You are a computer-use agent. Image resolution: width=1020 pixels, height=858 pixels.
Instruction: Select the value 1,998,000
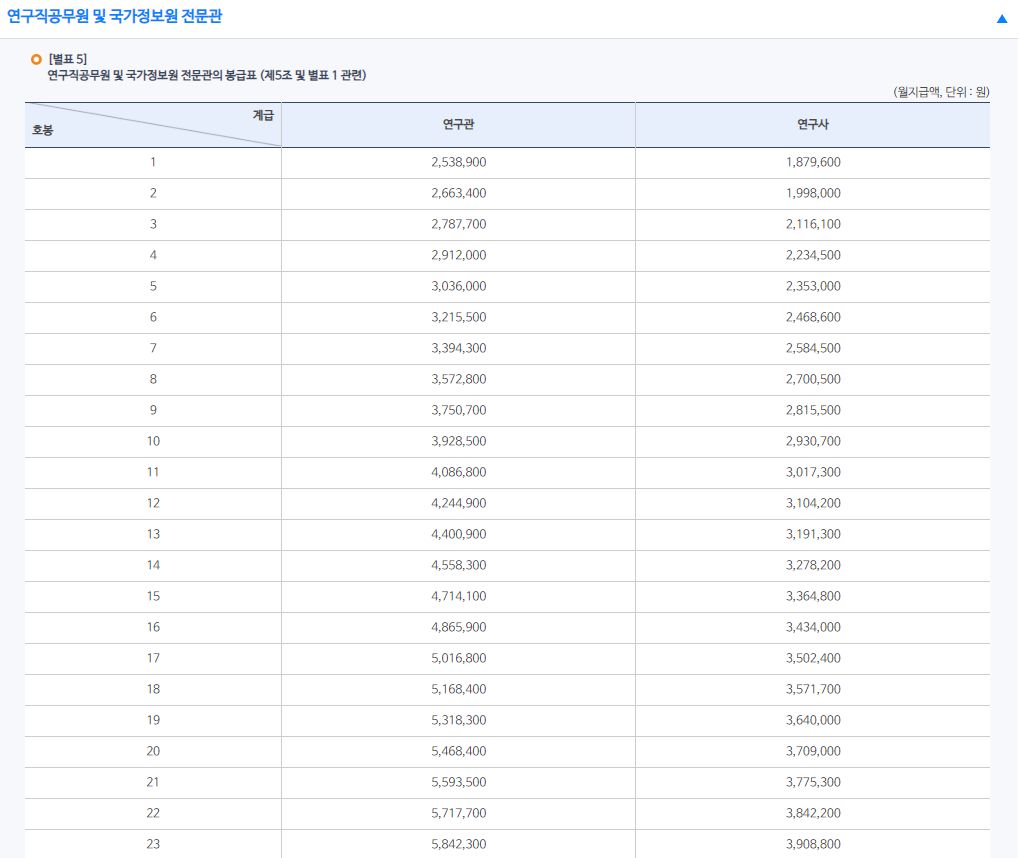click(813, 193)
